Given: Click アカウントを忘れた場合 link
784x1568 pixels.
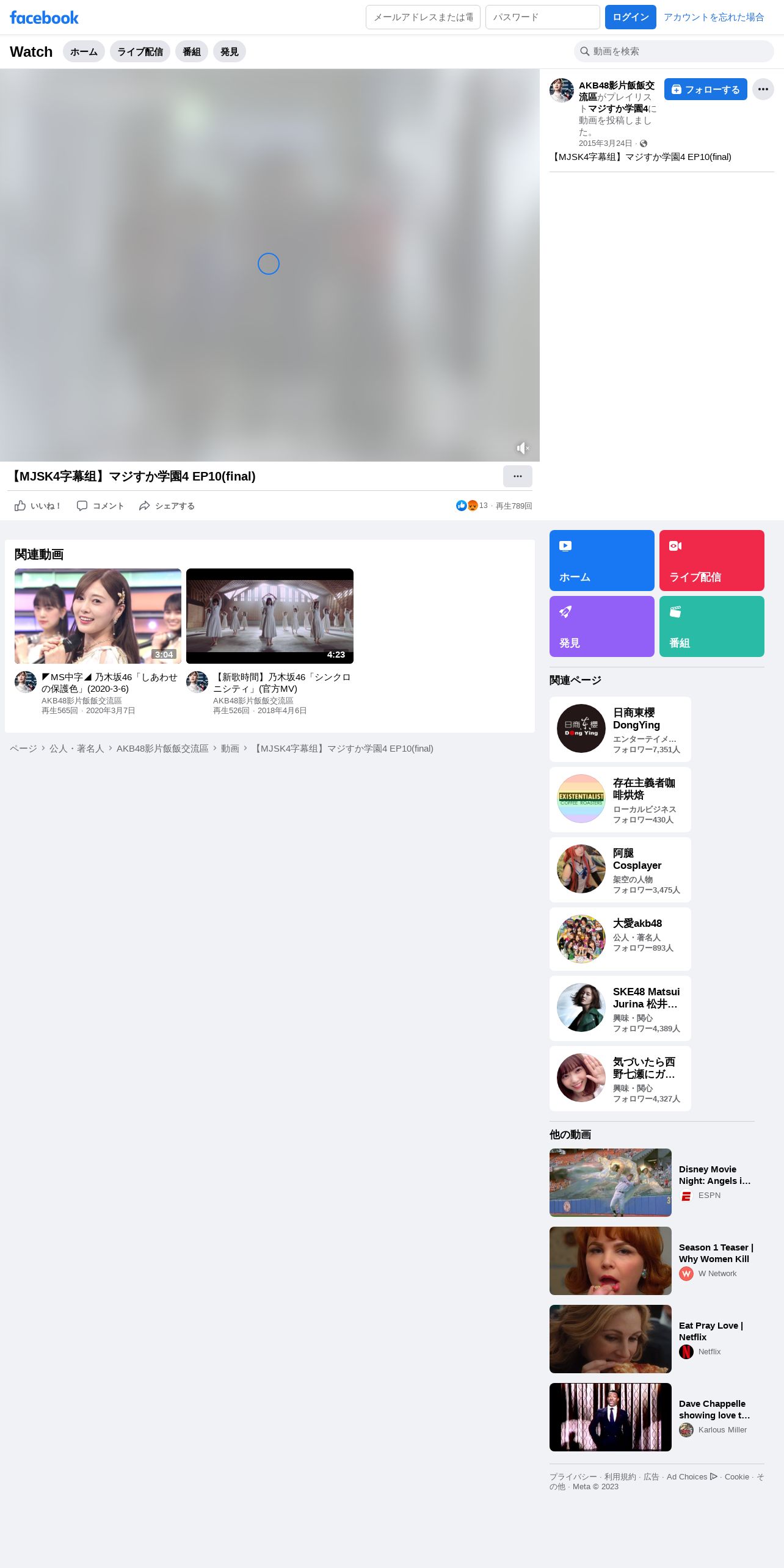Looking at the screenshot, I should pos(714,17).
